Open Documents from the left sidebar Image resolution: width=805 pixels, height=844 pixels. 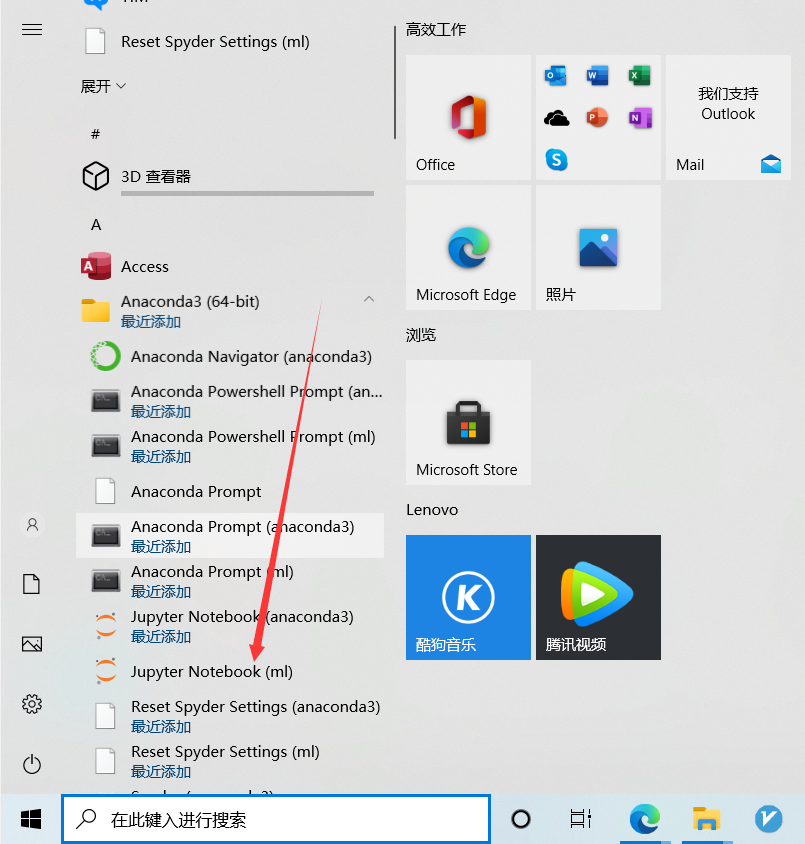(32, 584)
